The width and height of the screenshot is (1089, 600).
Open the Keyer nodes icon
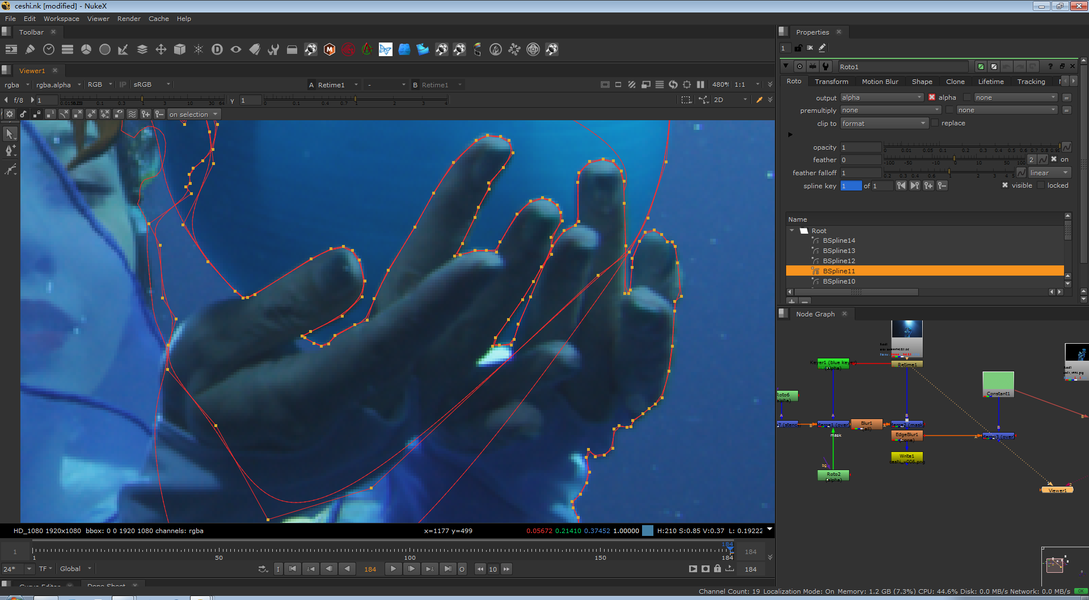tap(124, 49)
